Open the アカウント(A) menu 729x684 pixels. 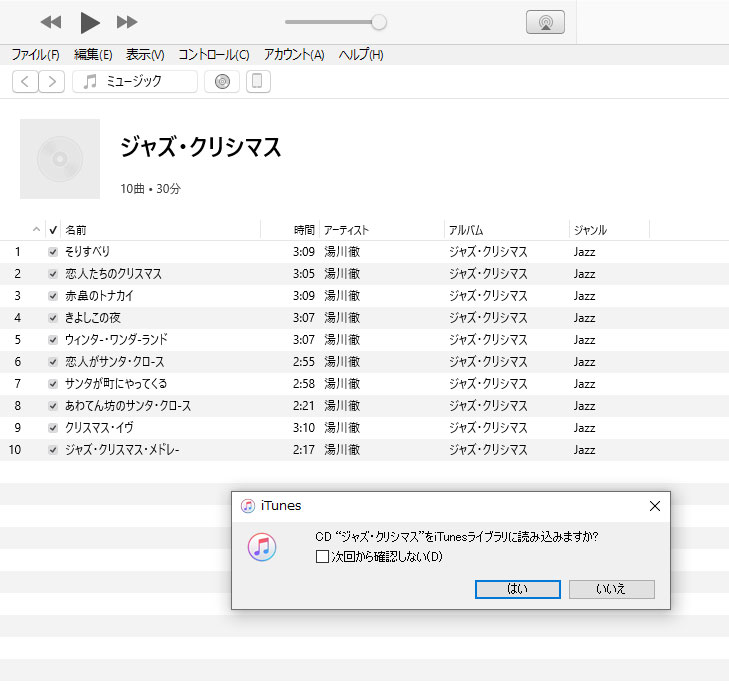[294, 55]
